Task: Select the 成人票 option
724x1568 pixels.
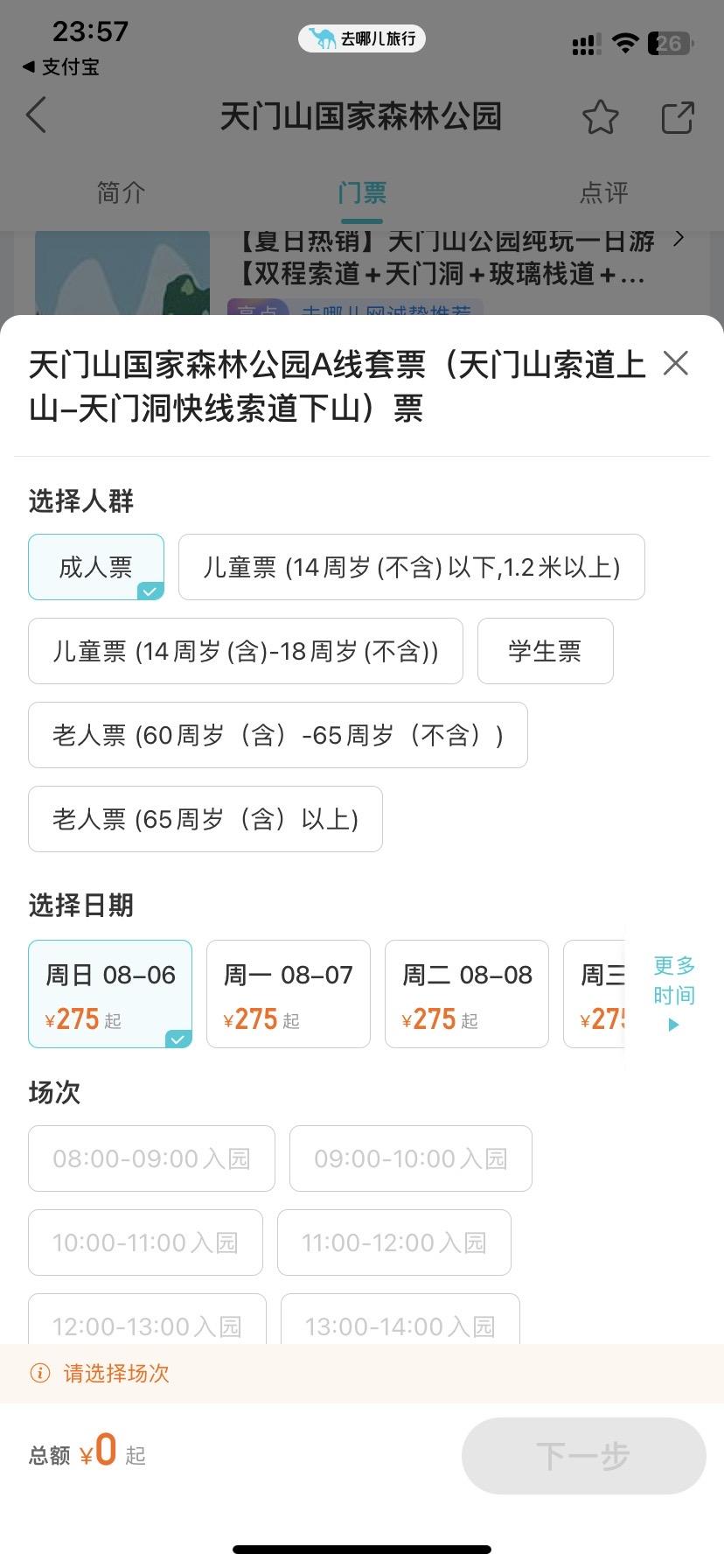Action: (96, 567)
